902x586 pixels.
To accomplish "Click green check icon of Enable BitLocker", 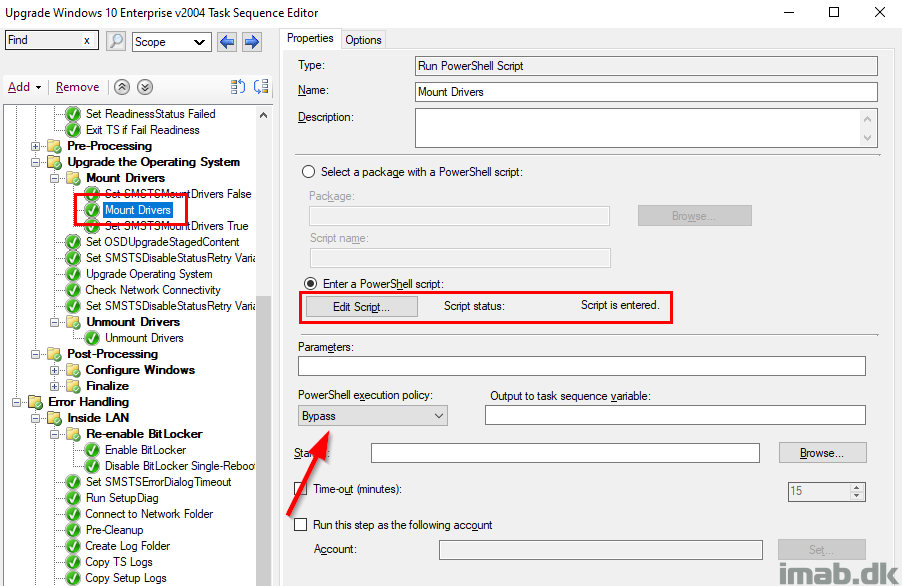I will (x=92, y=450).
